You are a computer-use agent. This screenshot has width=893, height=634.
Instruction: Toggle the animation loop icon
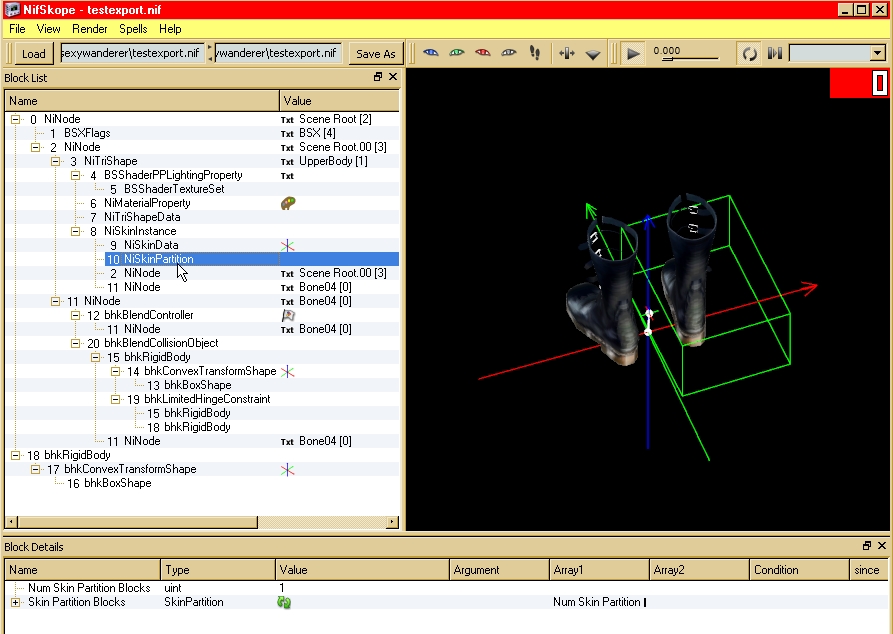749,54
